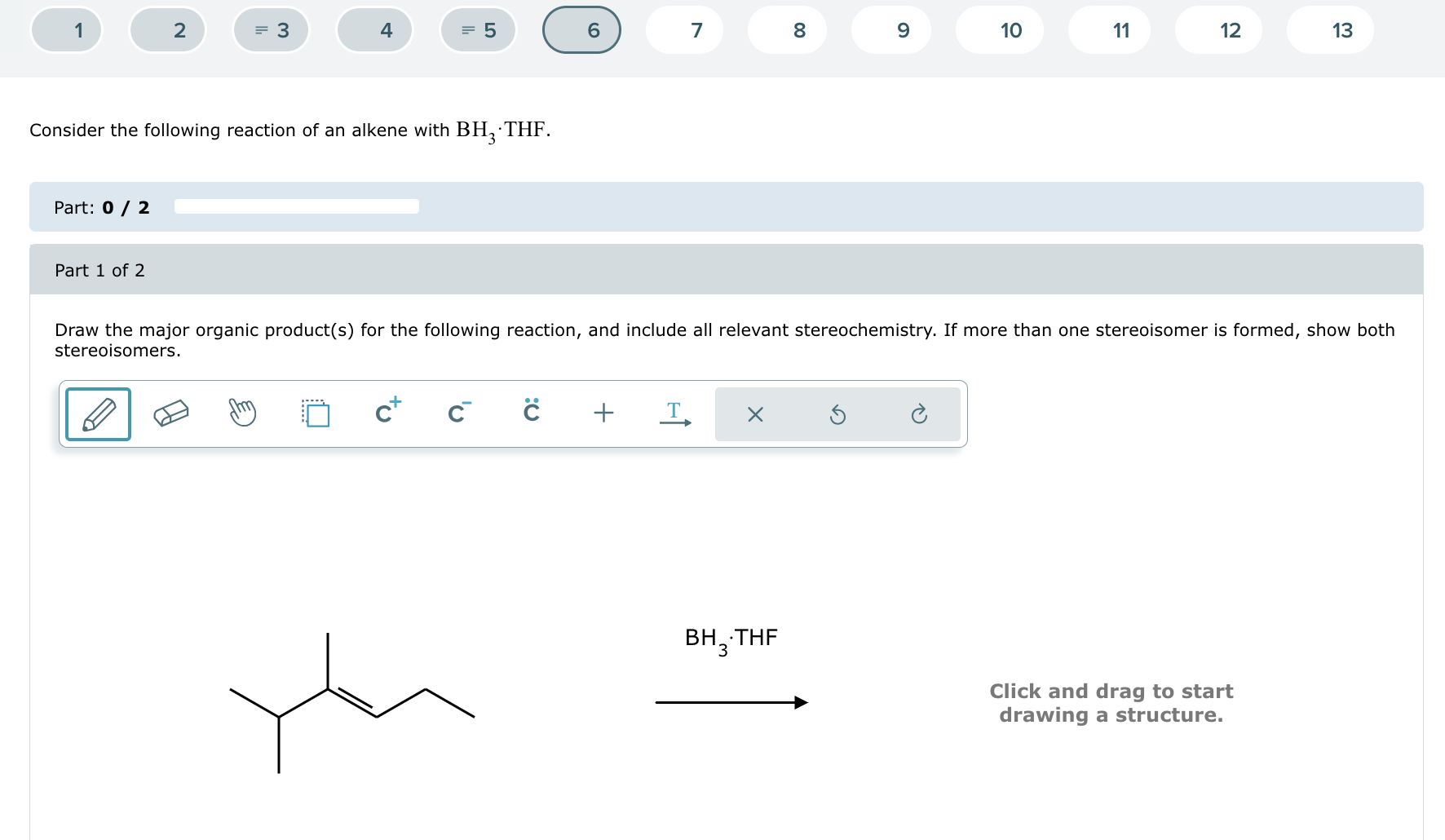Undo the last drawing action

coord(837,415)
